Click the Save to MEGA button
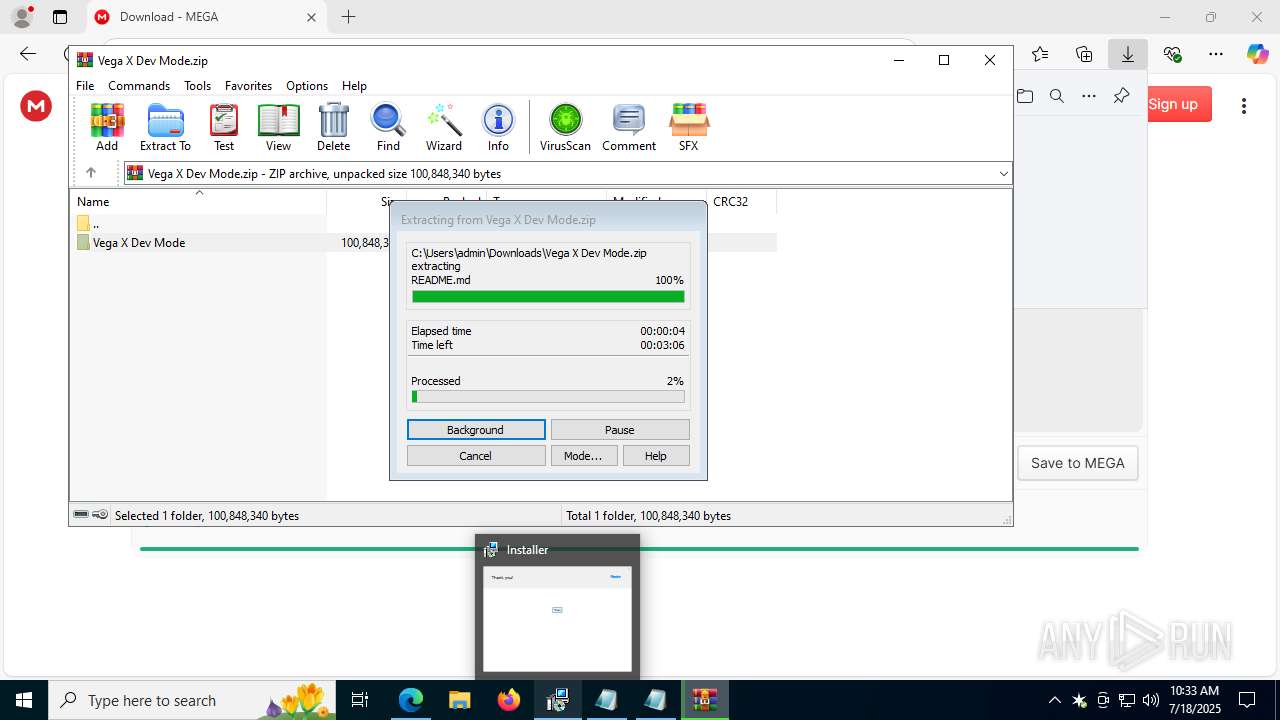The height and width of the screenshot is (720, 1280). [x=1078, y=463]
